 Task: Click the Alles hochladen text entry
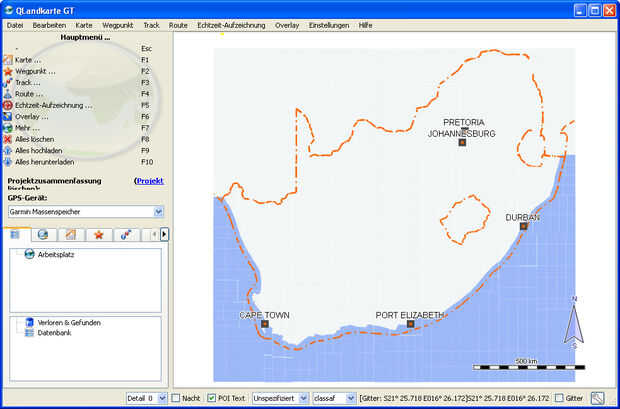coord(39,151)
